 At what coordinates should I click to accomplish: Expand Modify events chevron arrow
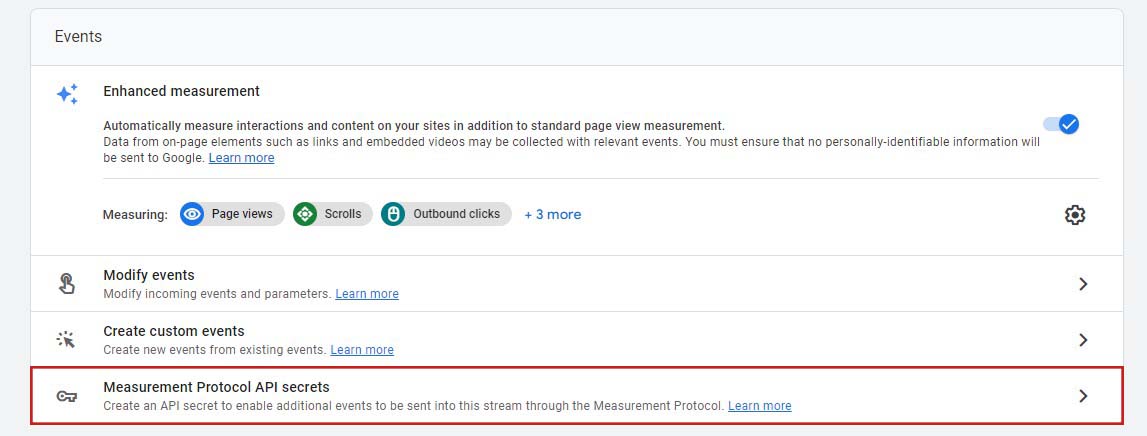(1083, 284)
